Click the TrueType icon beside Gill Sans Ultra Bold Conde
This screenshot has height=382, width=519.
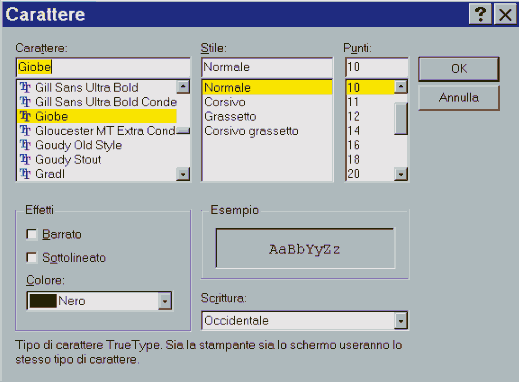point(25,102)
